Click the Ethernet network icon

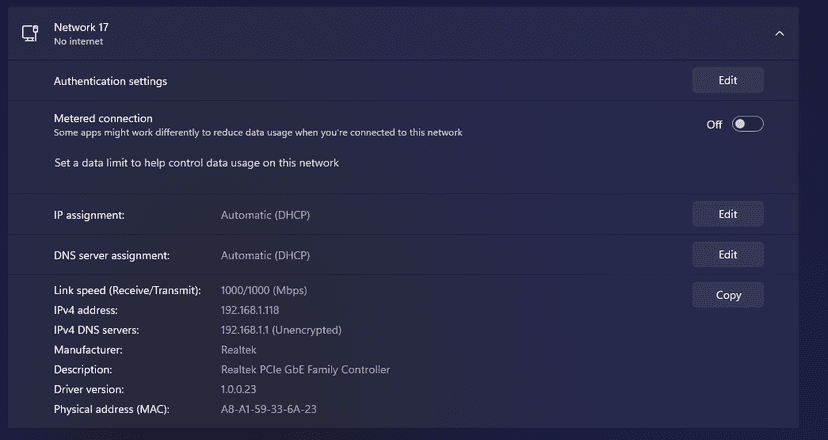[x=30, y=34]
